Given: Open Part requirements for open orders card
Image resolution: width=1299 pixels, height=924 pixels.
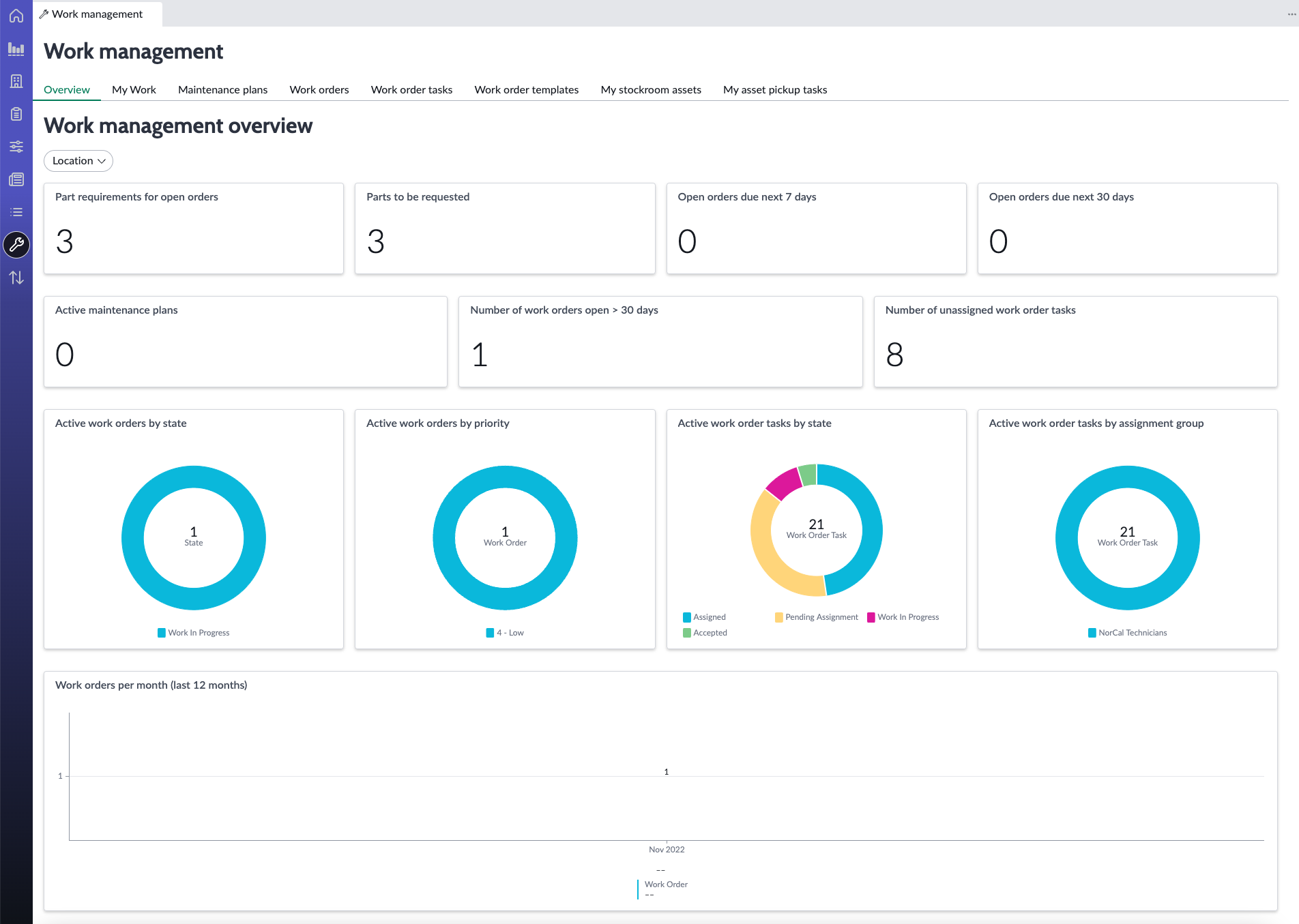Looking at the screenshot, I should click(x=194, y=228).
